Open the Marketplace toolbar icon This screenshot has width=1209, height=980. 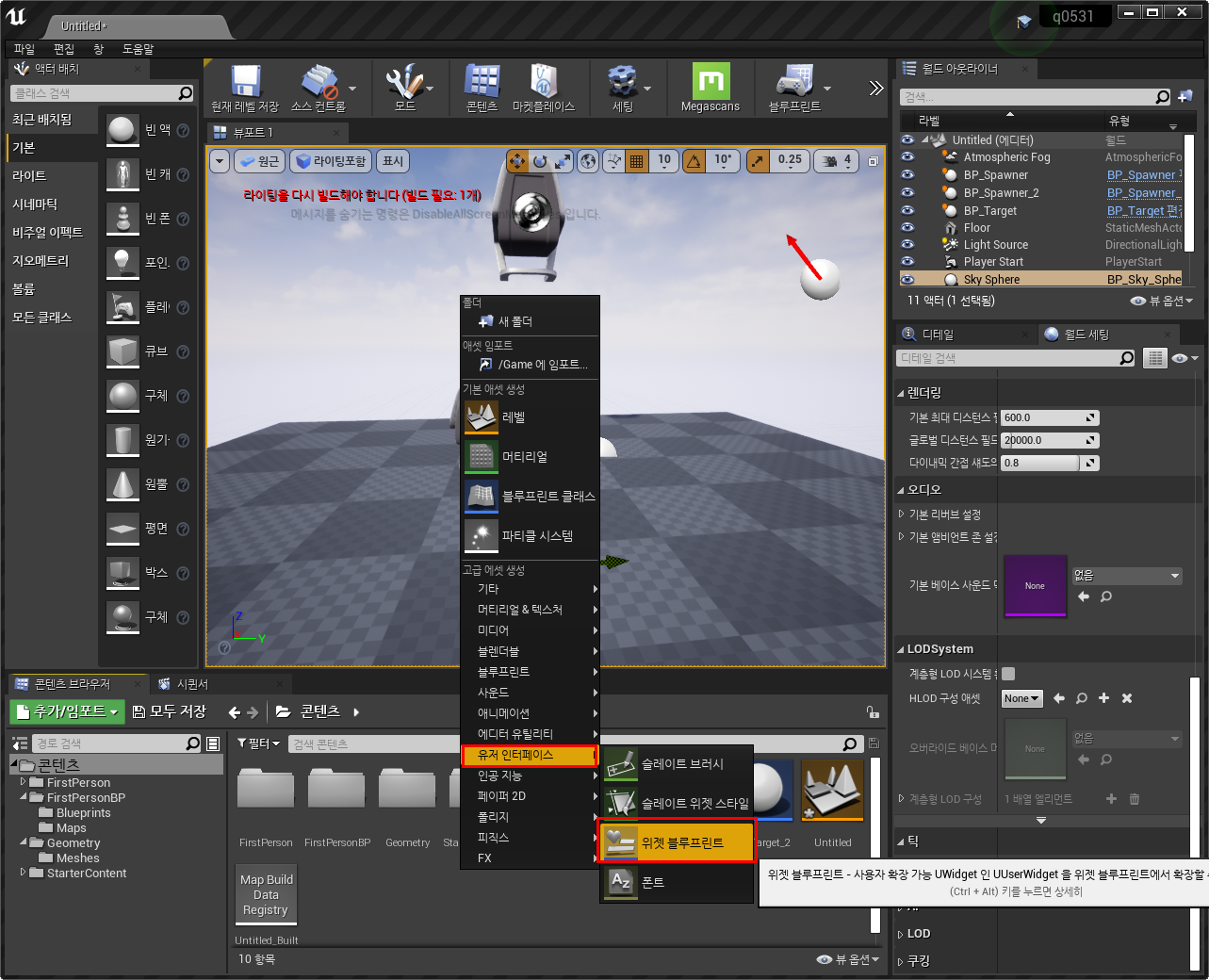(544, 81)
